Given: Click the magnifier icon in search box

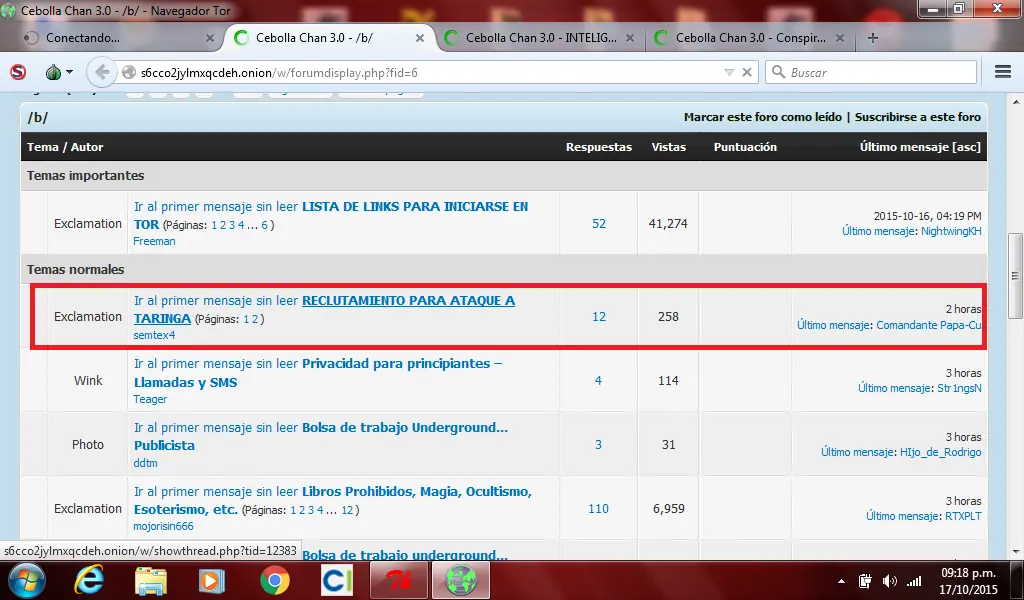Looking at the screenshot, I should pos(778,72).
